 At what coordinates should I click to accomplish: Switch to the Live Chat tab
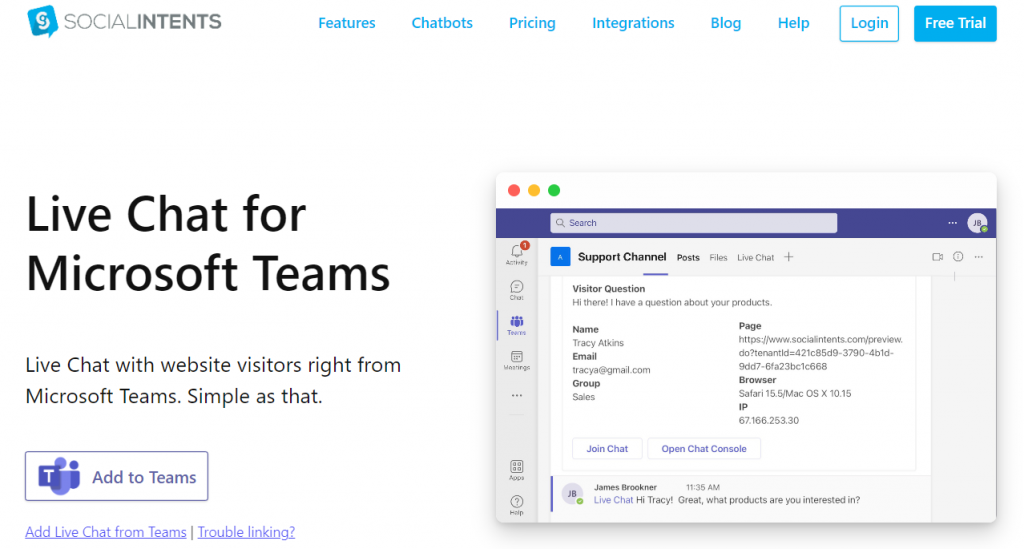click(x=756, y=258)
